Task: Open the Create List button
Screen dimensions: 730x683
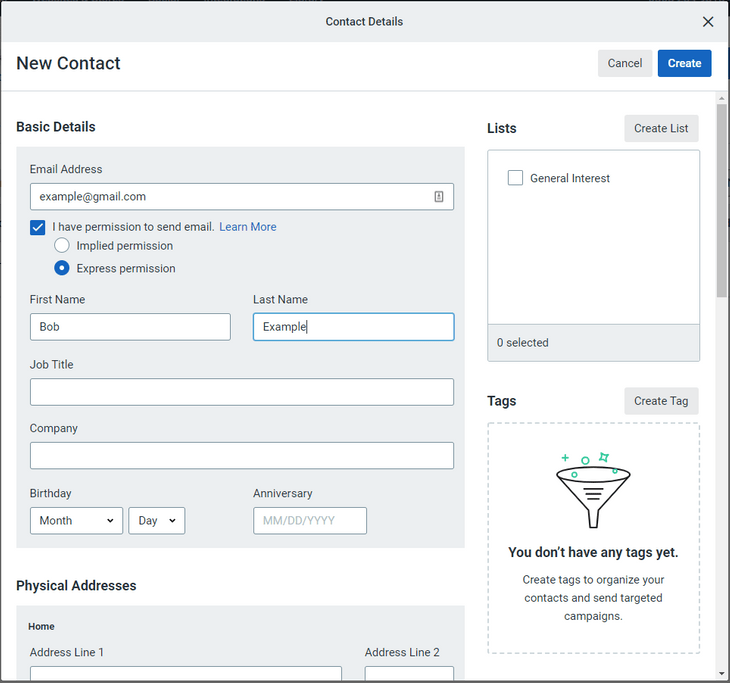Action: (x=661, y=128)
